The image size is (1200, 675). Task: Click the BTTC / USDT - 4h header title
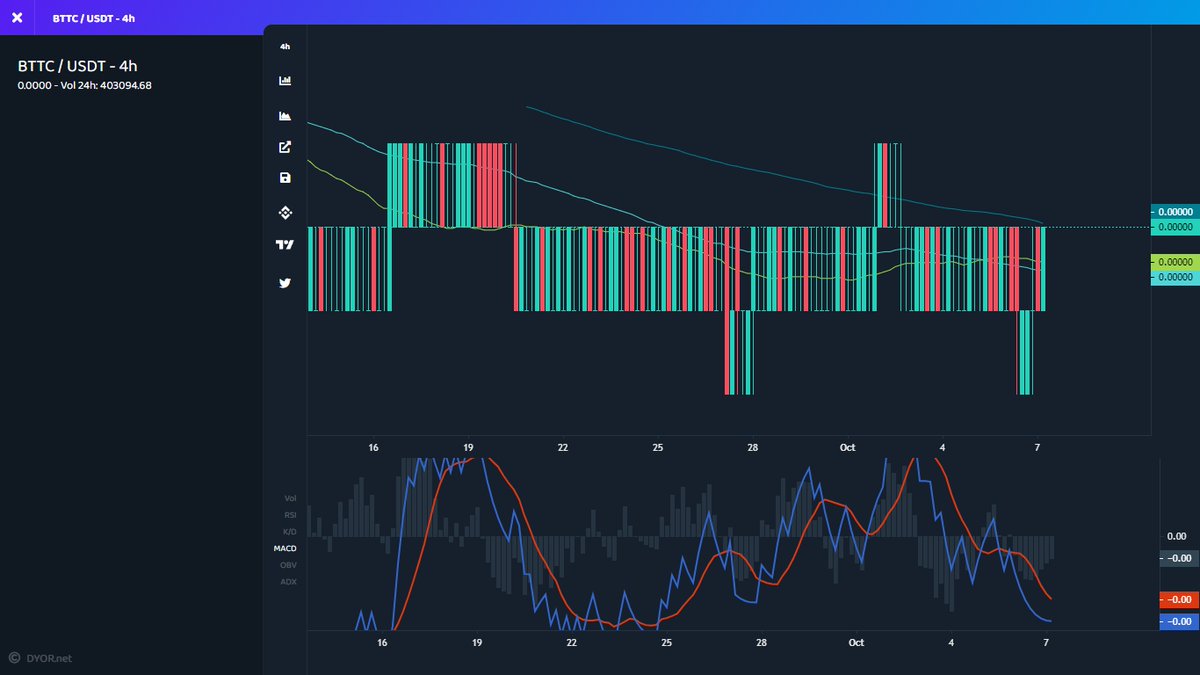click(77, 66)
